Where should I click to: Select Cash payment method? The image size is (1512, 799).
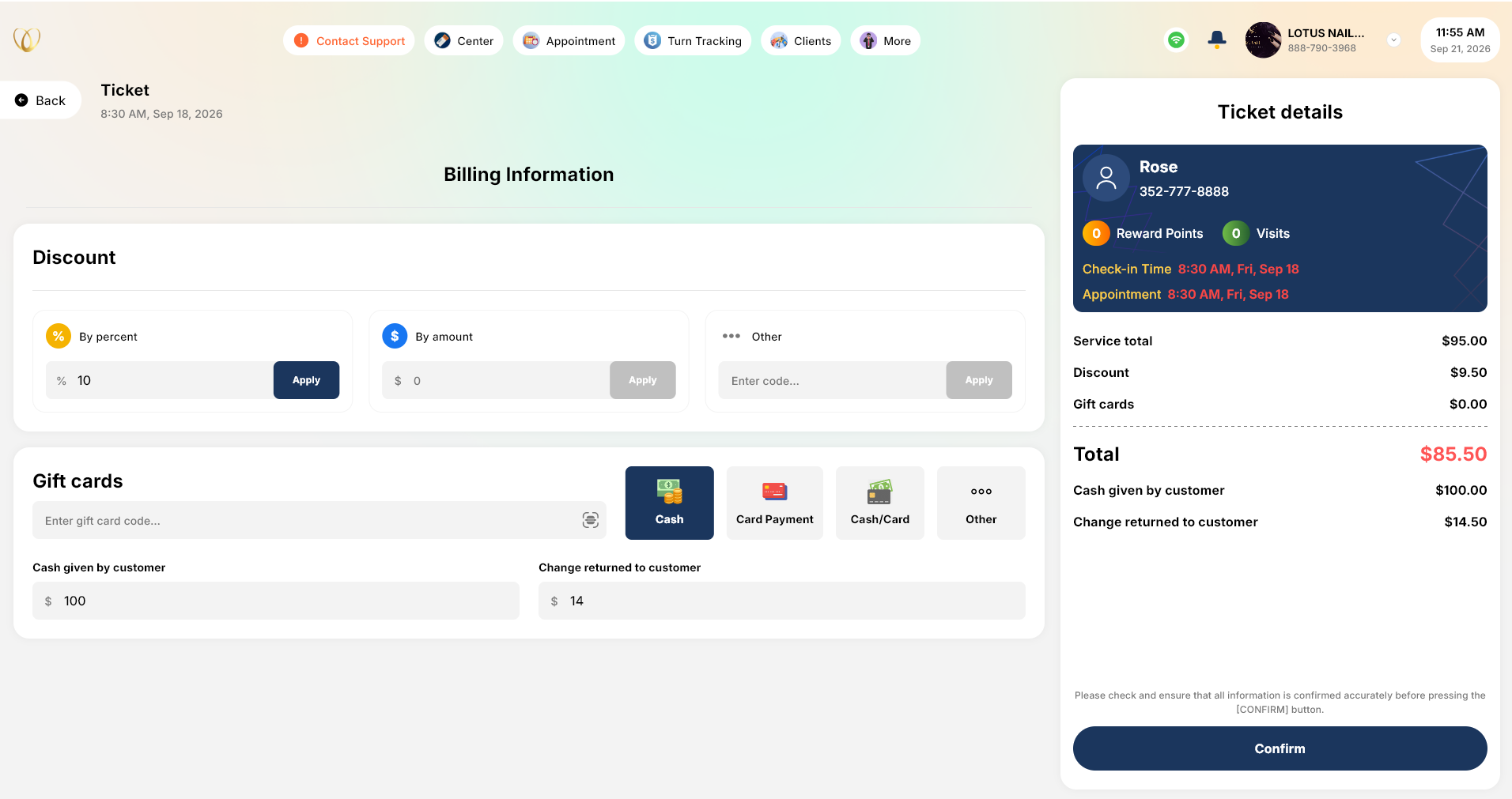click(x=669, y=503)
